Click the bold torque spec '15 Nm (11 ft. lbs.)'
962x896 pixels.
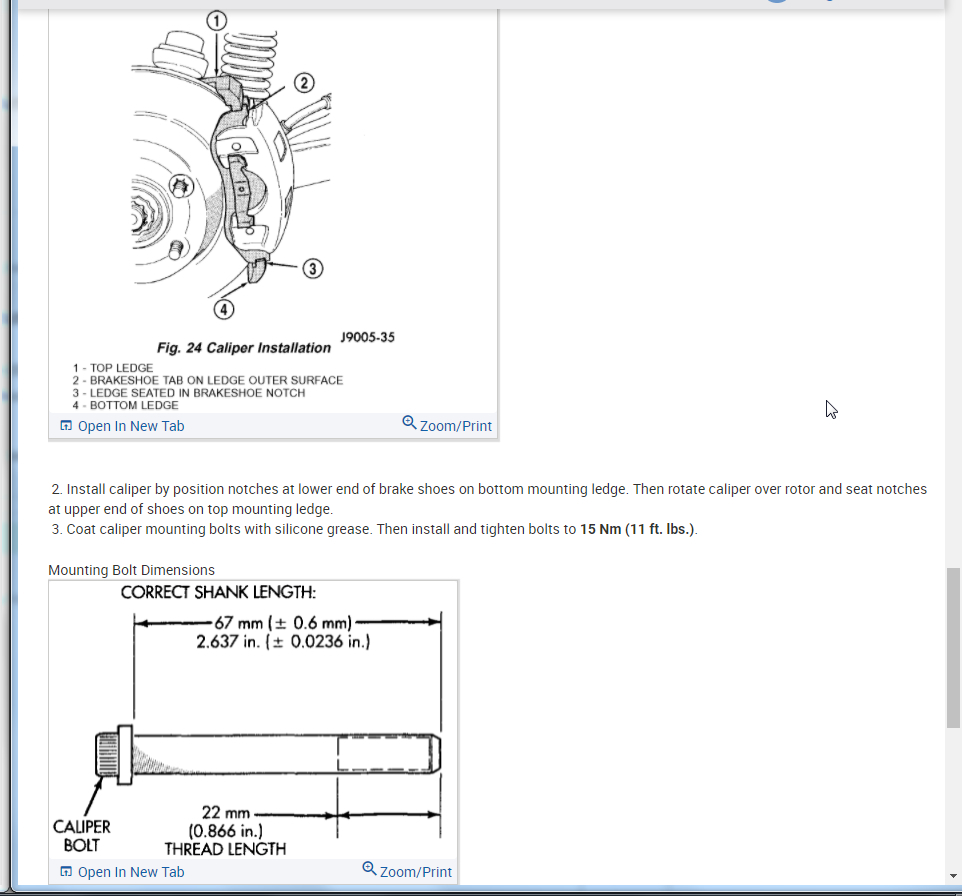(637, 529)
